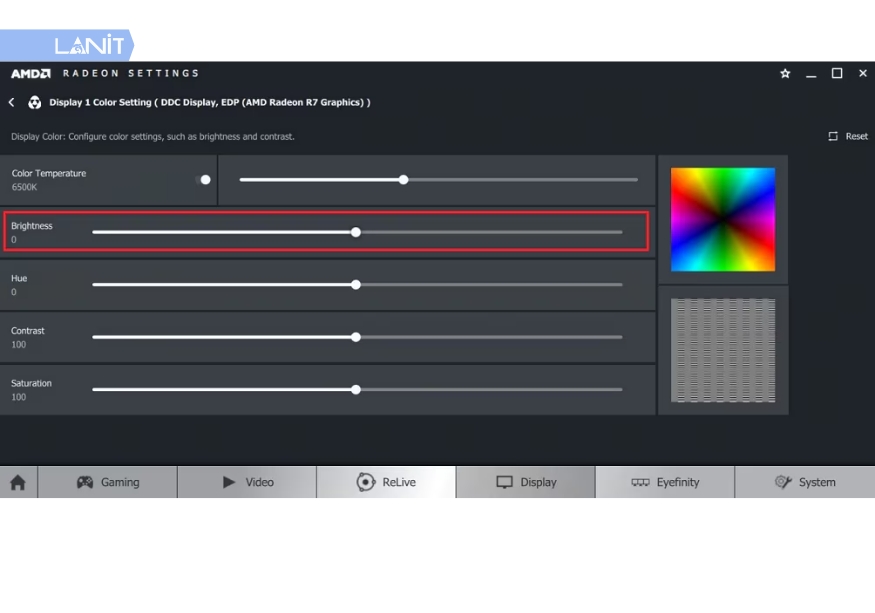Click the color settings icon beside Display 1
This screenshot has height=613, width=875.
35,102
